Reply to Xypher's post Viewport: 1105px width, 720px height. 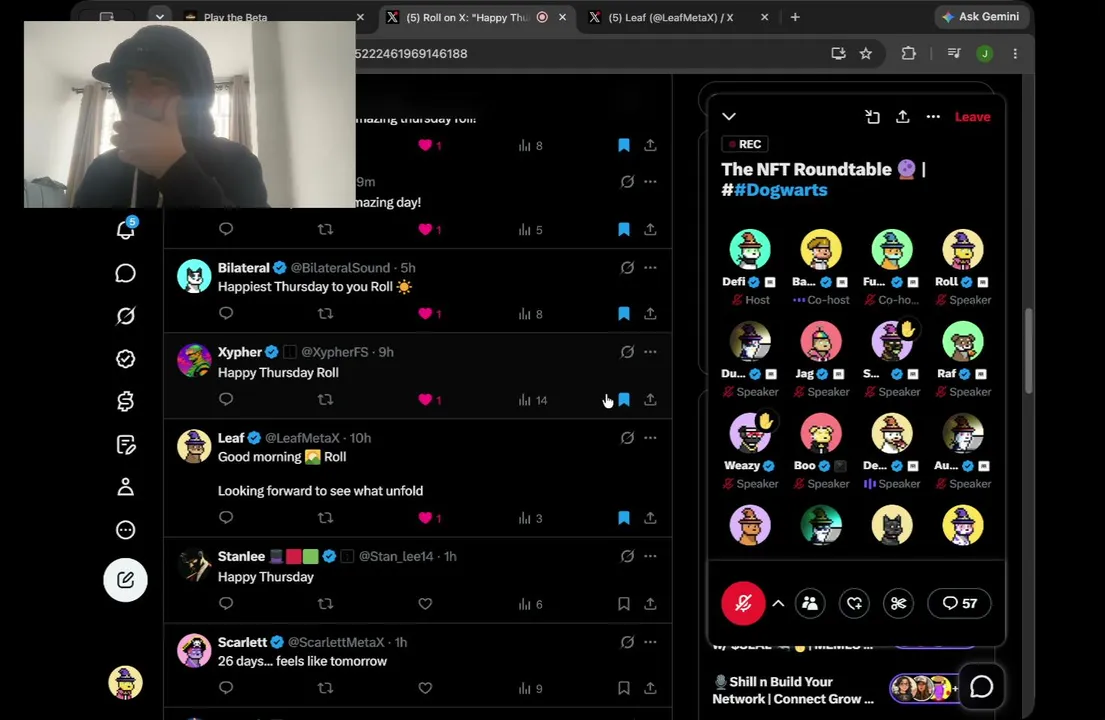pos(226,399)
